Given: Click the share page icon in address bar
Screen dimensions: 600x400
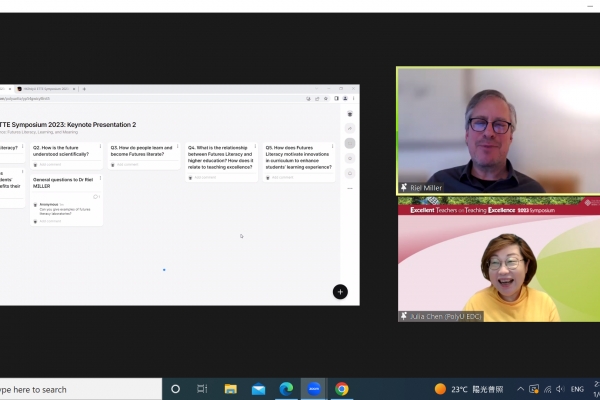Looking at the screenshot, I should 317,98.
